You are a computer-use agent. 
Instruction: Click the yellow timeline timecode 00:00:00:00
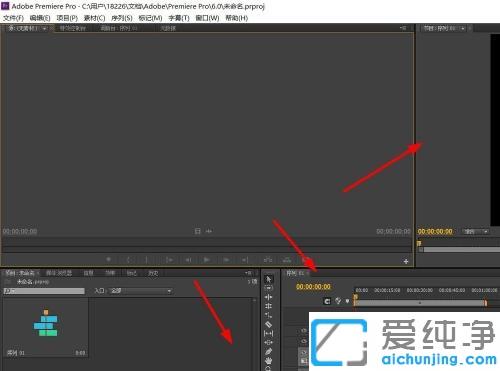[313, 287]
